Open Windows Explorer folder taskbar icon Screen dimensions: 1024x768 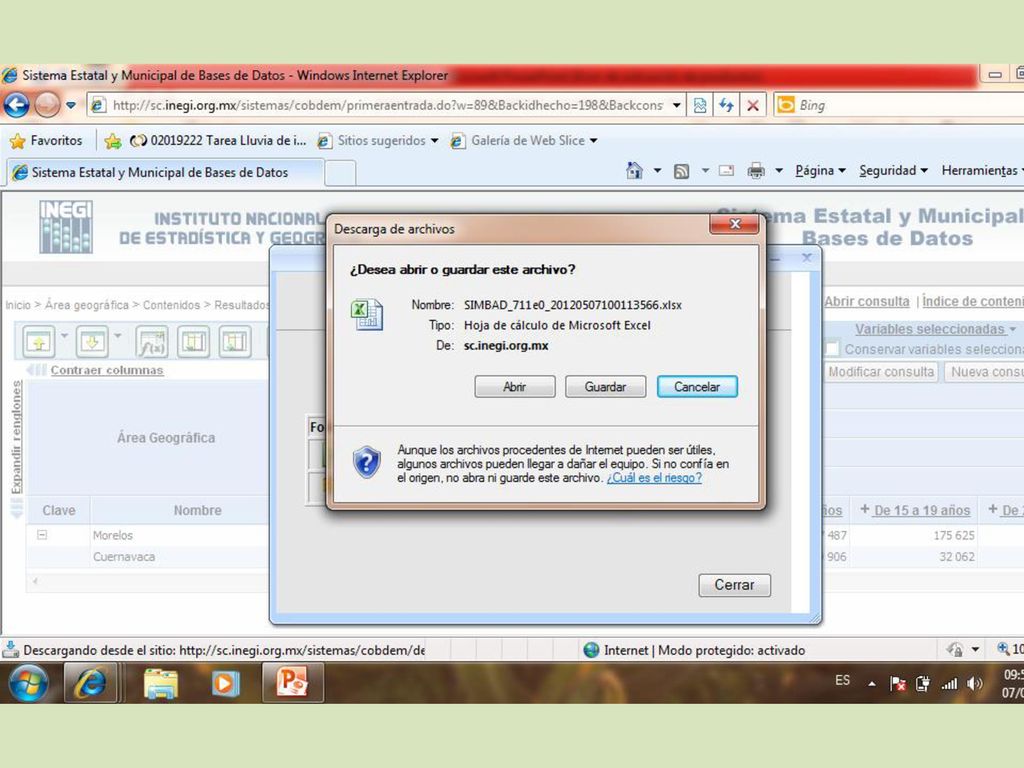(x=161, y=684)
